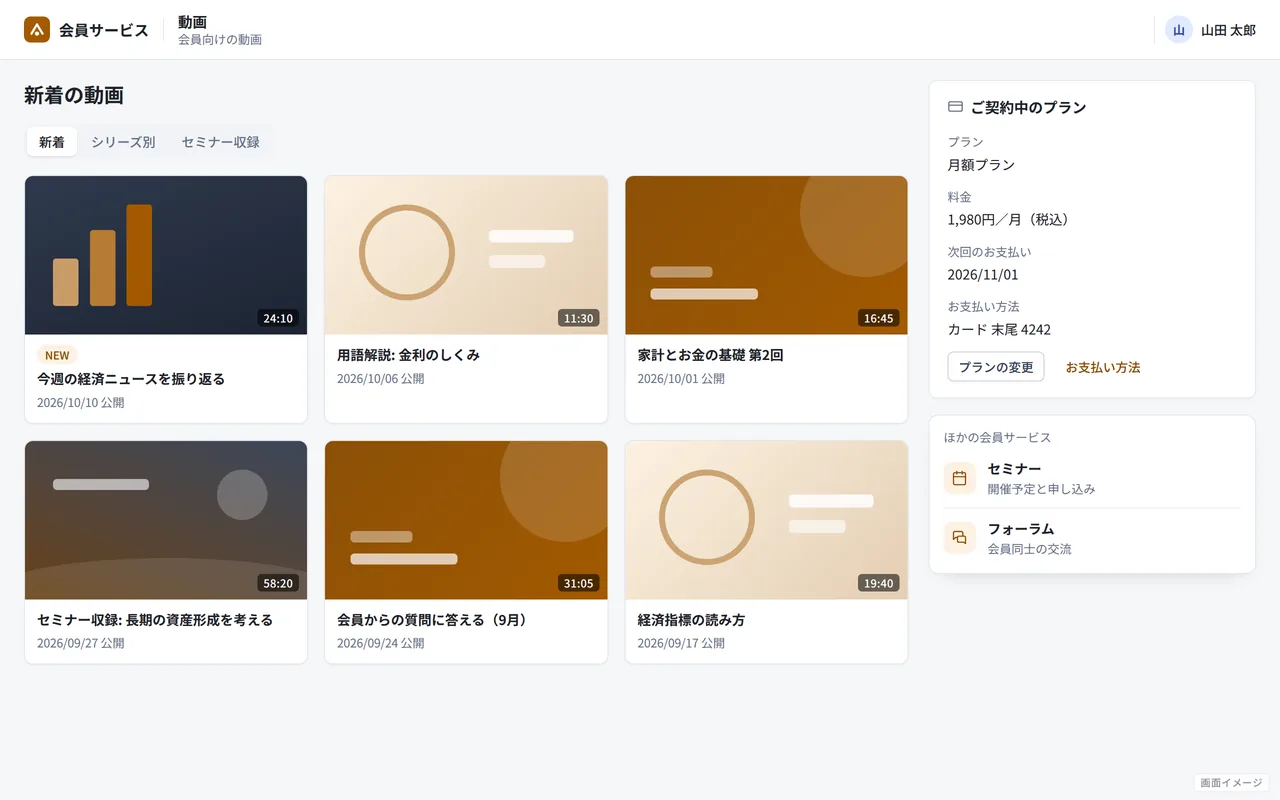Click the カード 末尾 4242 text
The image size is (1280, 800).
pyautogui.click(x=999, y=329)
